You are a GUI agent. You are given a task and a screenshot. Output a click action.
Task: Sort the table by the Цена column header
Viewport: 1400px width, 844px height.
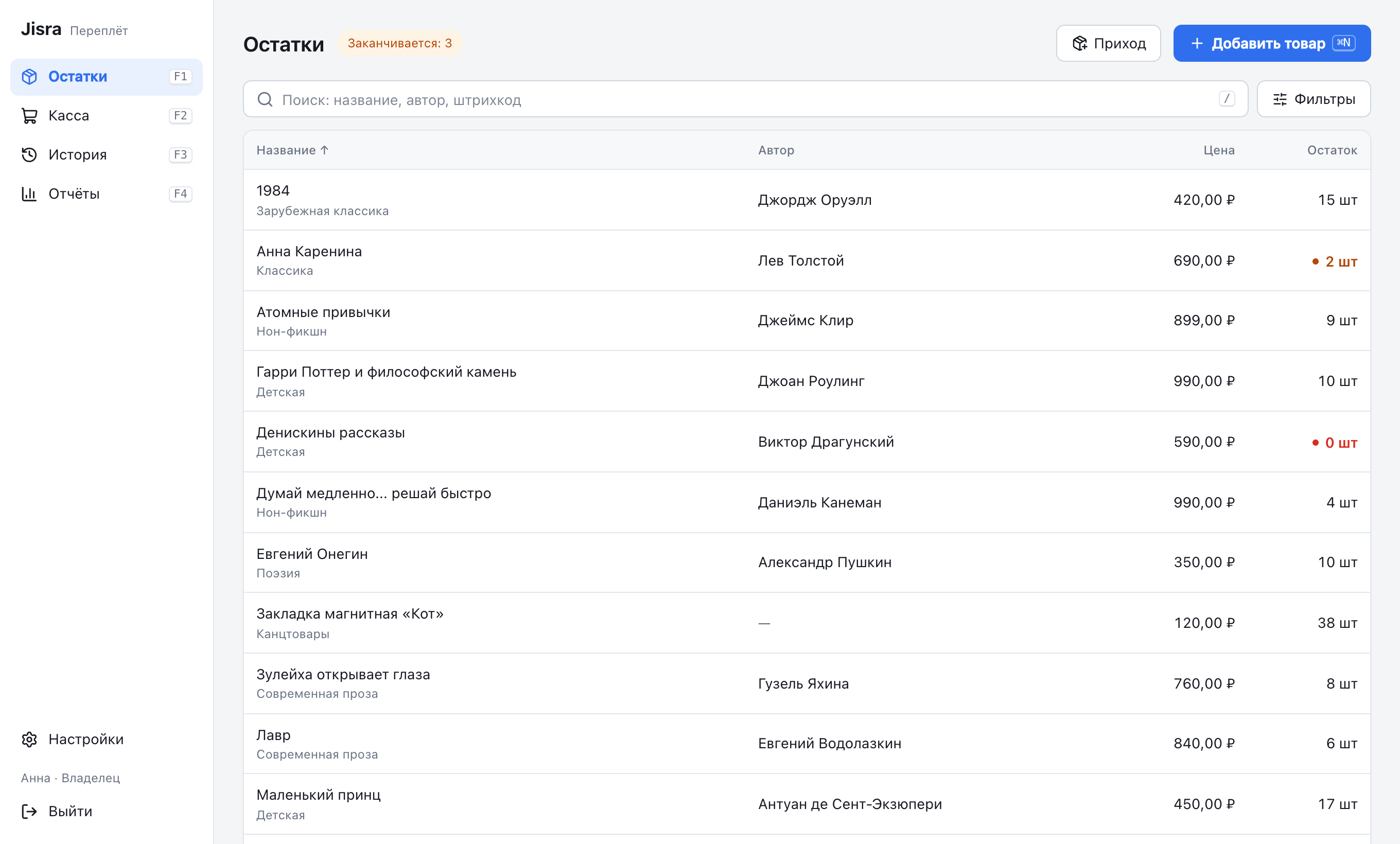point(1219,150)
